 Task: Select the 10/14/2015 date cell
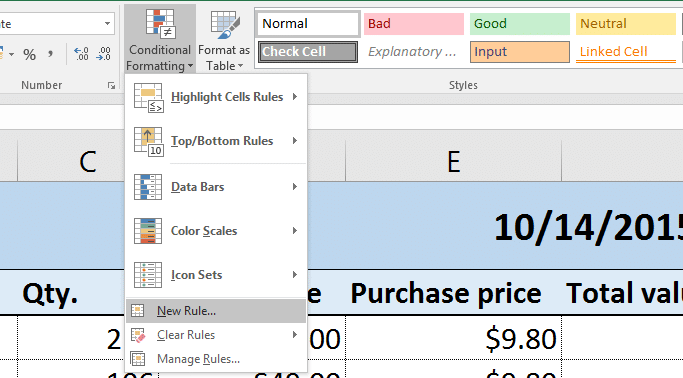[588, 227]
